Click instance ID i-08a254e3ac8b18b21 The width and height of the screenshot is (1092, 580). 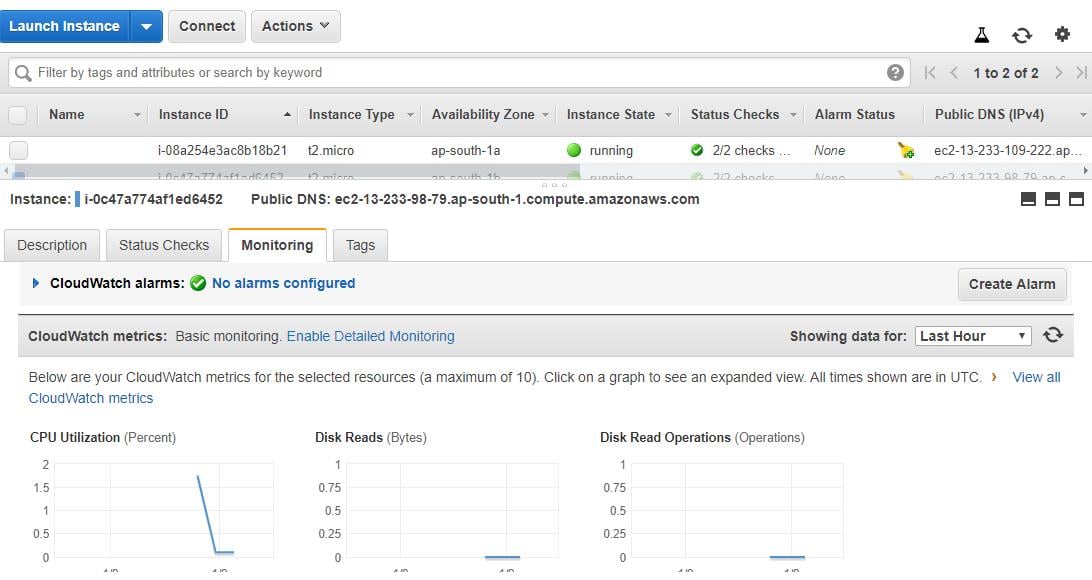pyautogui.click(x=222, y=150)
